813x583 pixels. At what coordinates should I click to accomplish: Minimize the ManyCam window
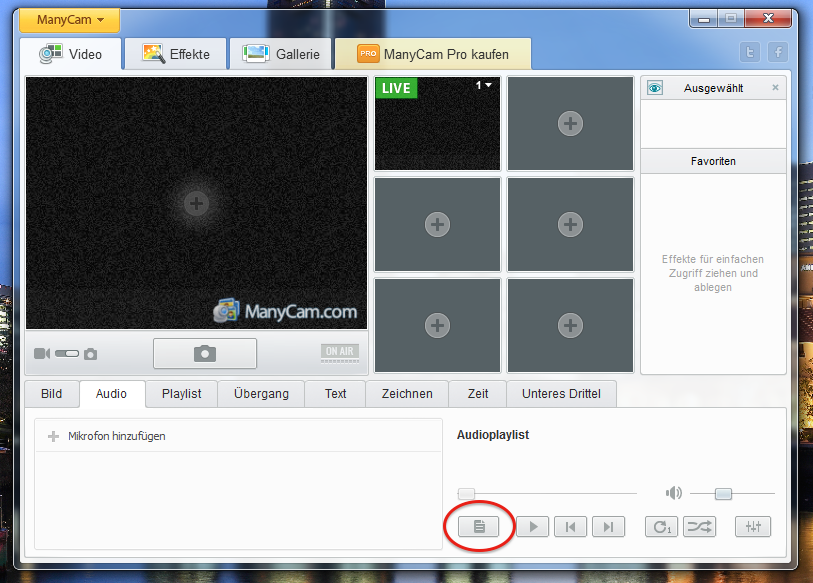click(704, 19)
